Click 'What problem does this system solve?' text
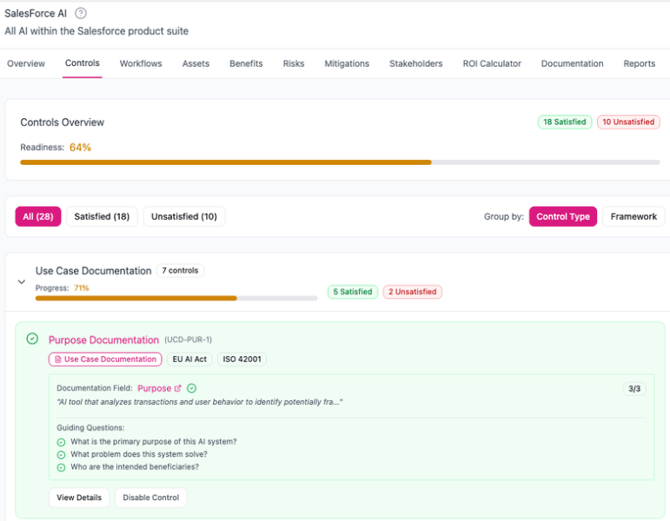 pyautogui.click(x=139, y=454)
